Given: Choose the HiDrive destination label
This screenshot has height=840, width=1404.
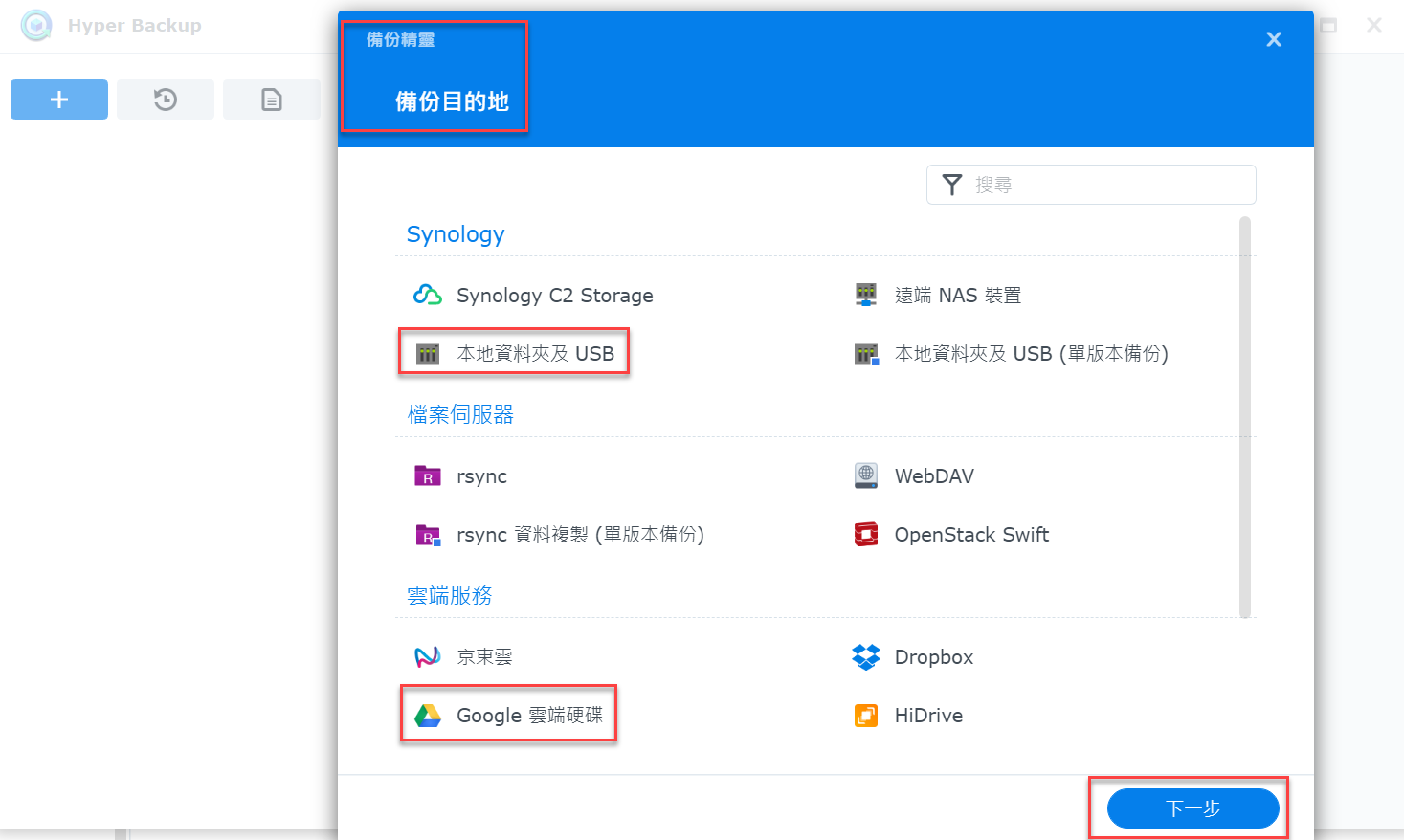Looking at the screenshot, I should click(928, 716).
